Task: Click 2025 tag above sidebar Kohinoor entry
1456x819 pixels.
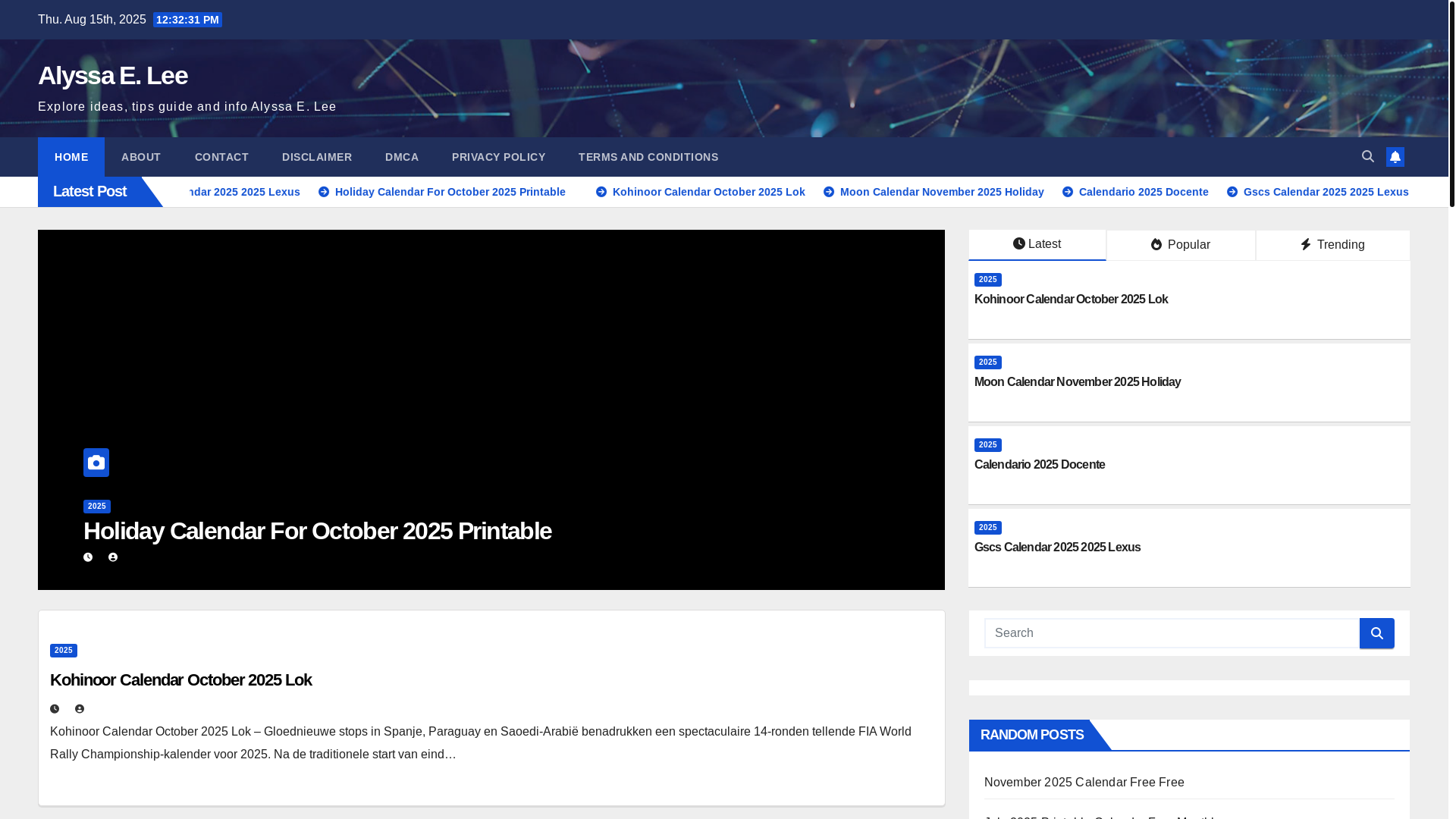Action: [988, 280]
